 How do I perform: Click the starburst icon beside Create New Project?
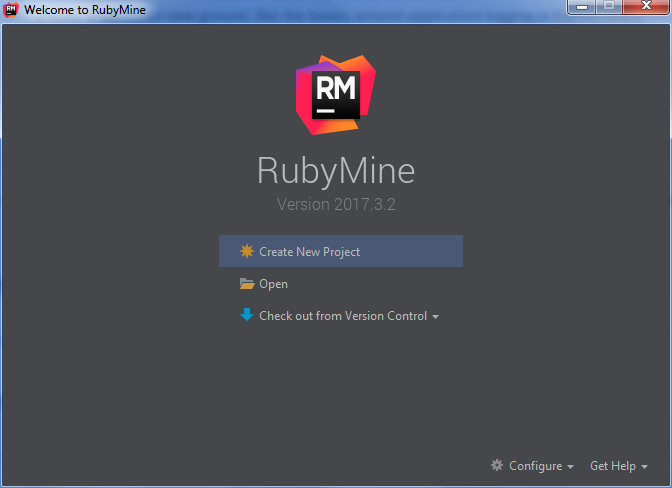[247, 252]
